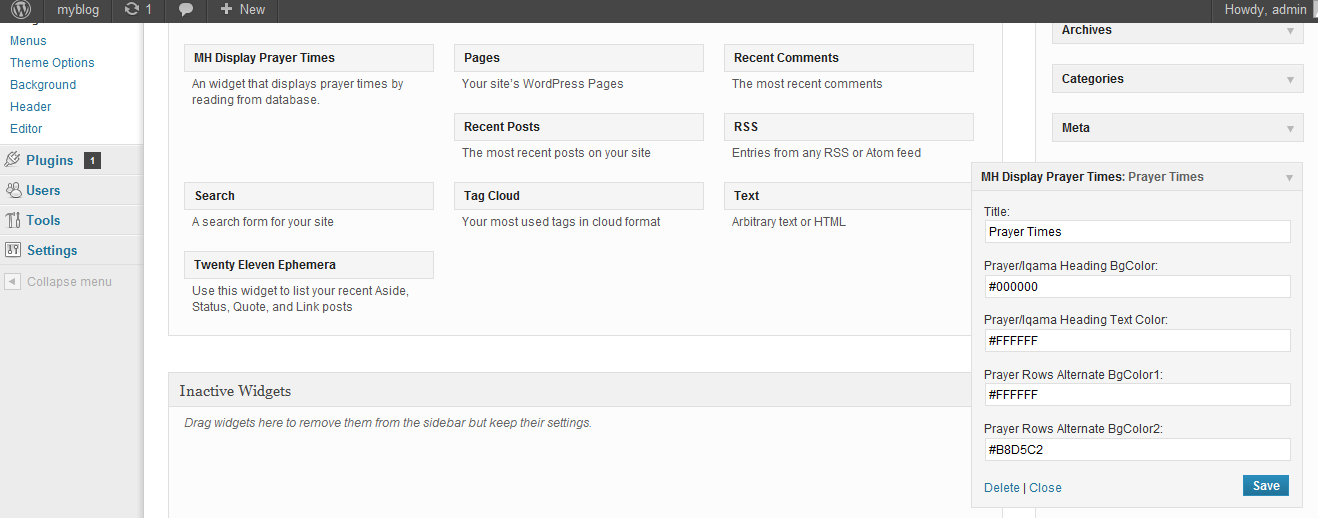Viewport: 1318px width, 518px height.
Task: Click the Plugins update count badge
Action: 92,160
